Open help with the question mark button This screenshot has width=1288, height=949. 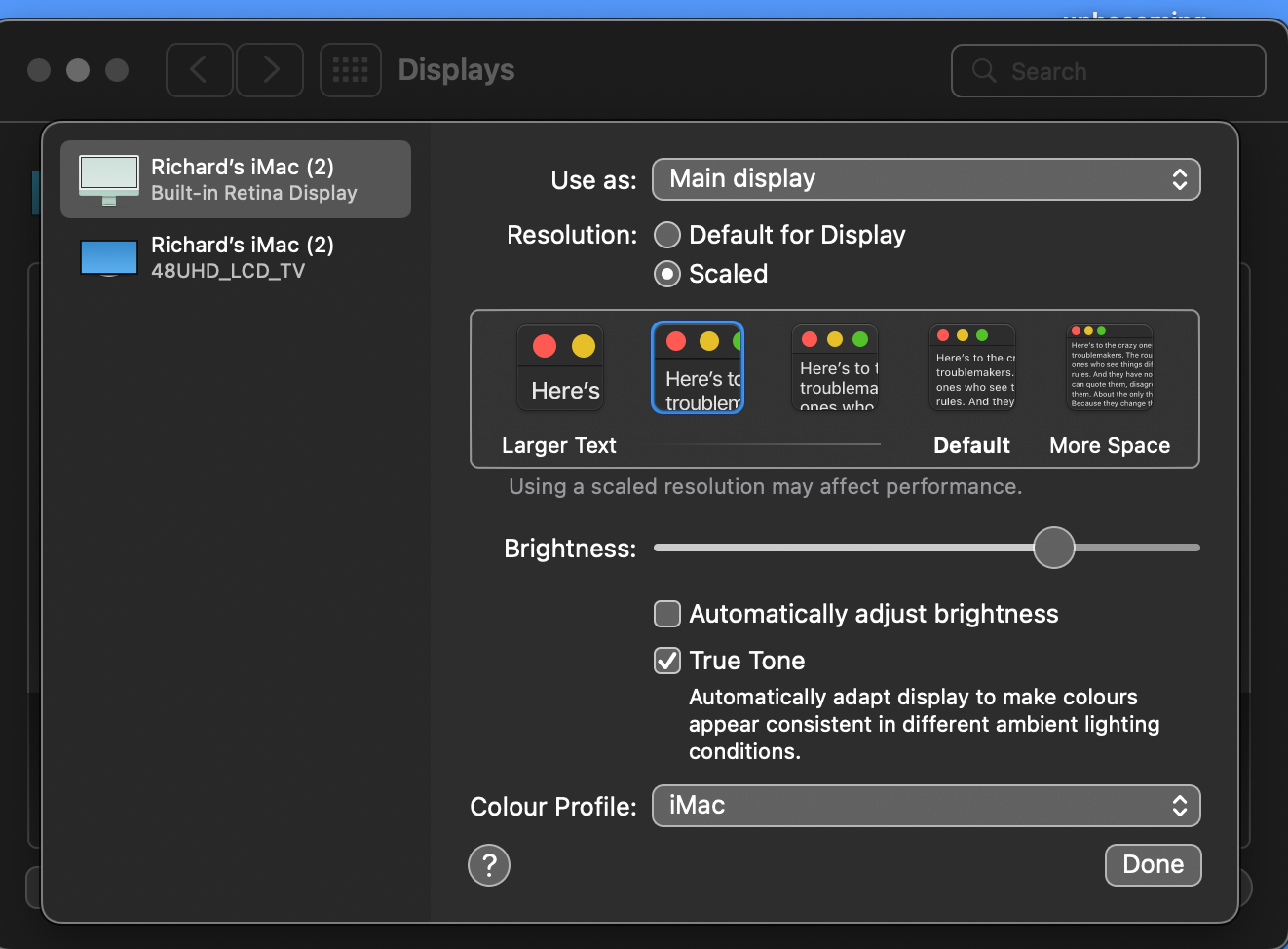click(489, 865)
